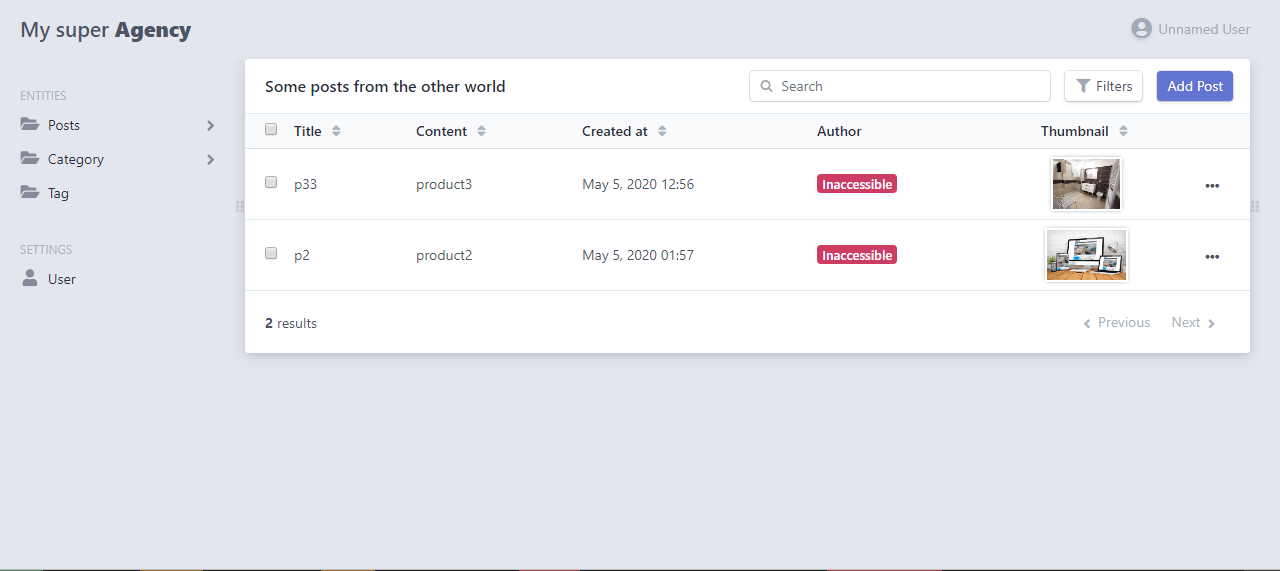Screen dimensions: 1280x571
Task: Click the Author column header
Action: click(839, 131)
